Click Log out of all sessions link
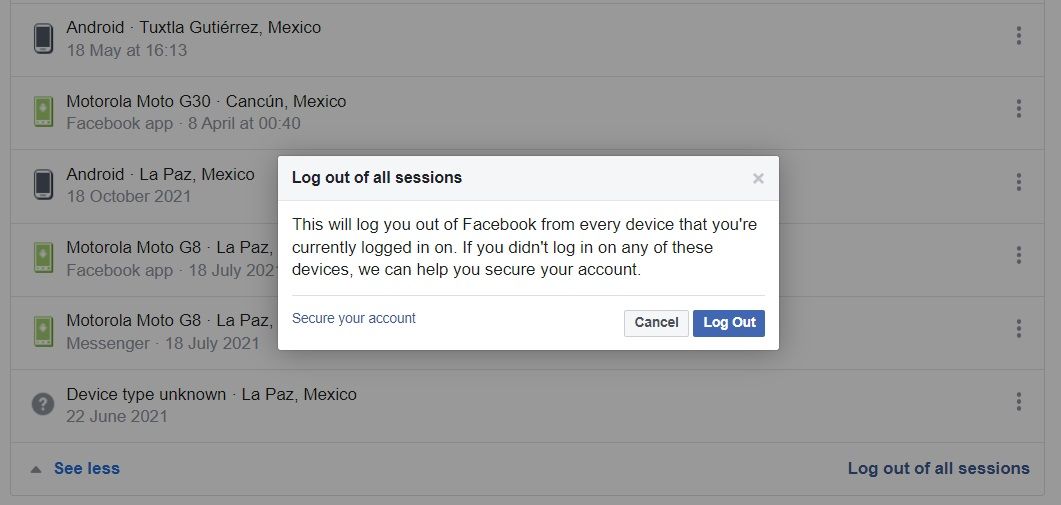 pos(938,468)
